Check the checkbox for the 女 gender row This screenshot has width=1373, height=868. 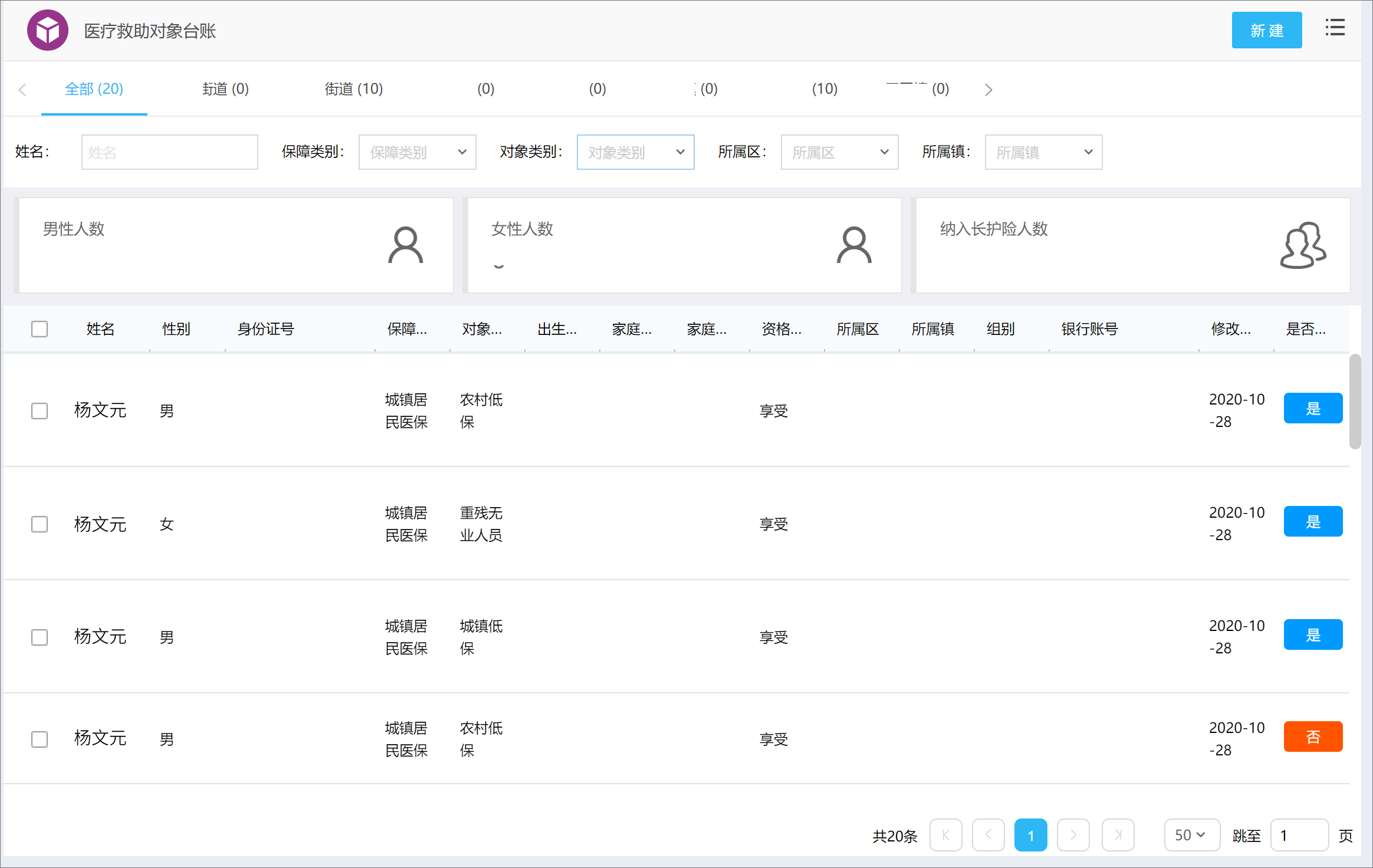(x=39, y=524)
